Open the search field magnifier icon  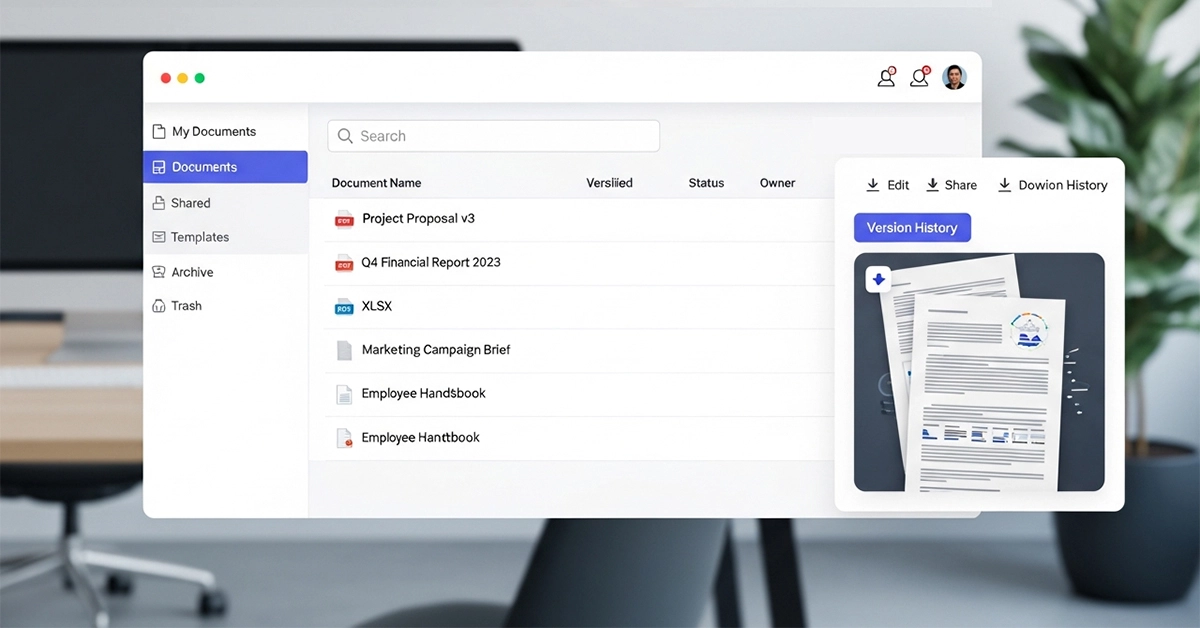coord(345,136)
